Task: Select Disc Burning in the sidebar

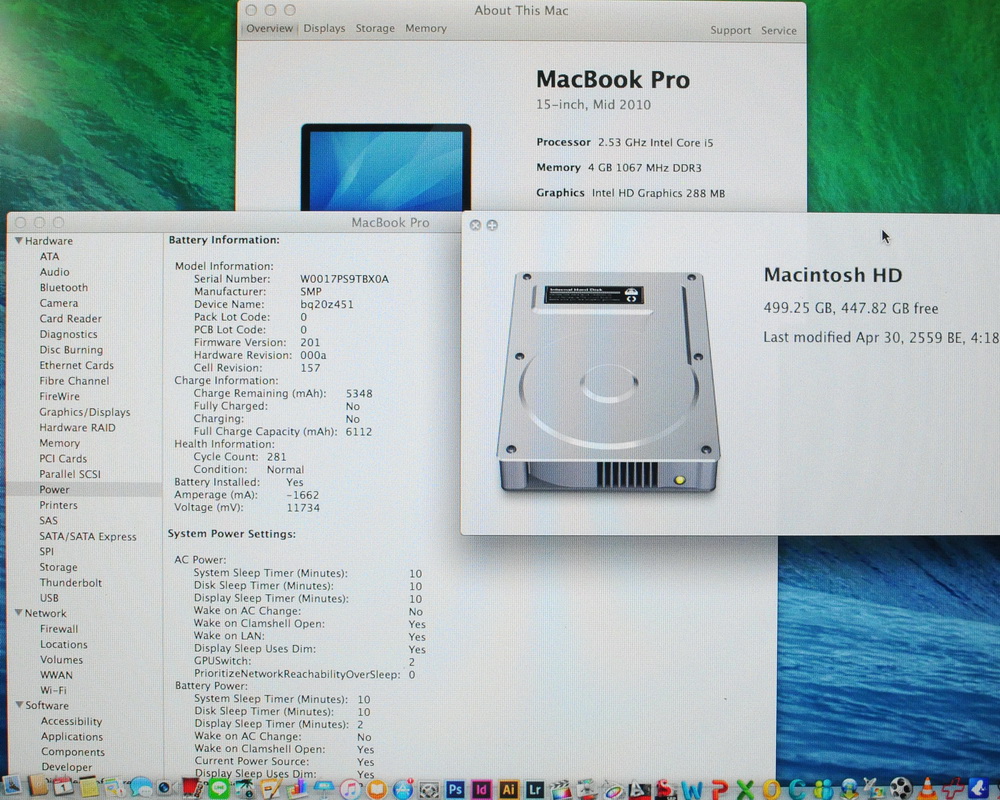Action: [71, 350]
